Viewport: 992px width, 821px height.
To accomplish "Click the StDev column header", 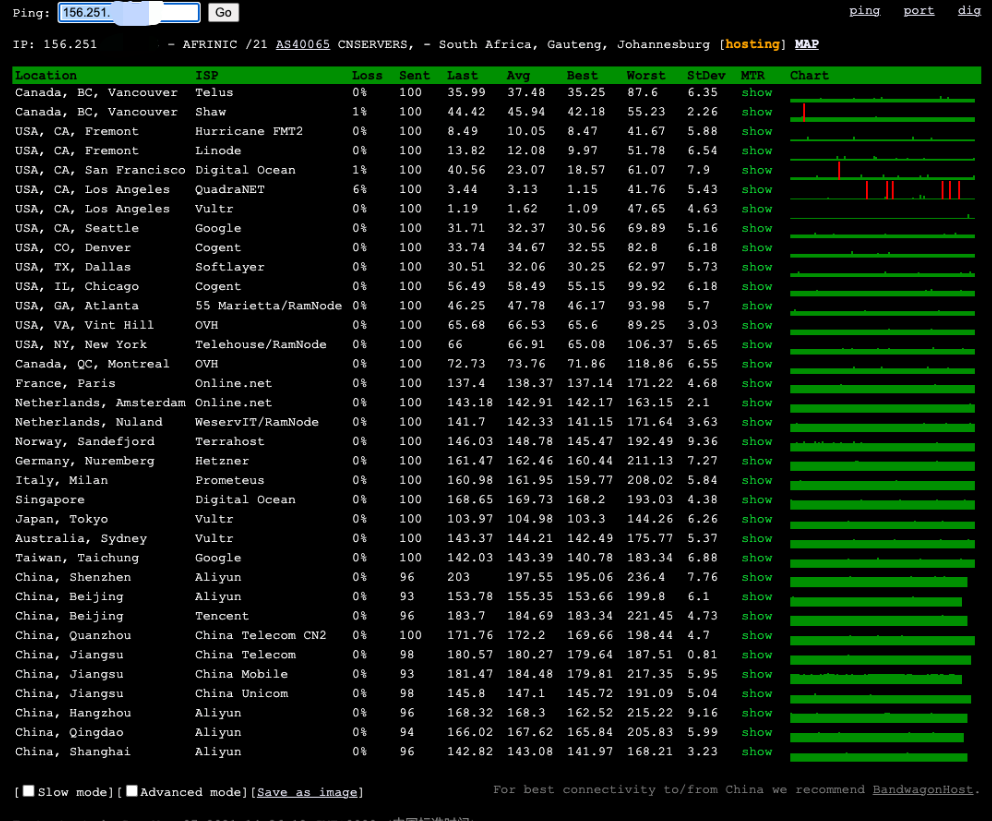I will pos(706,75).
